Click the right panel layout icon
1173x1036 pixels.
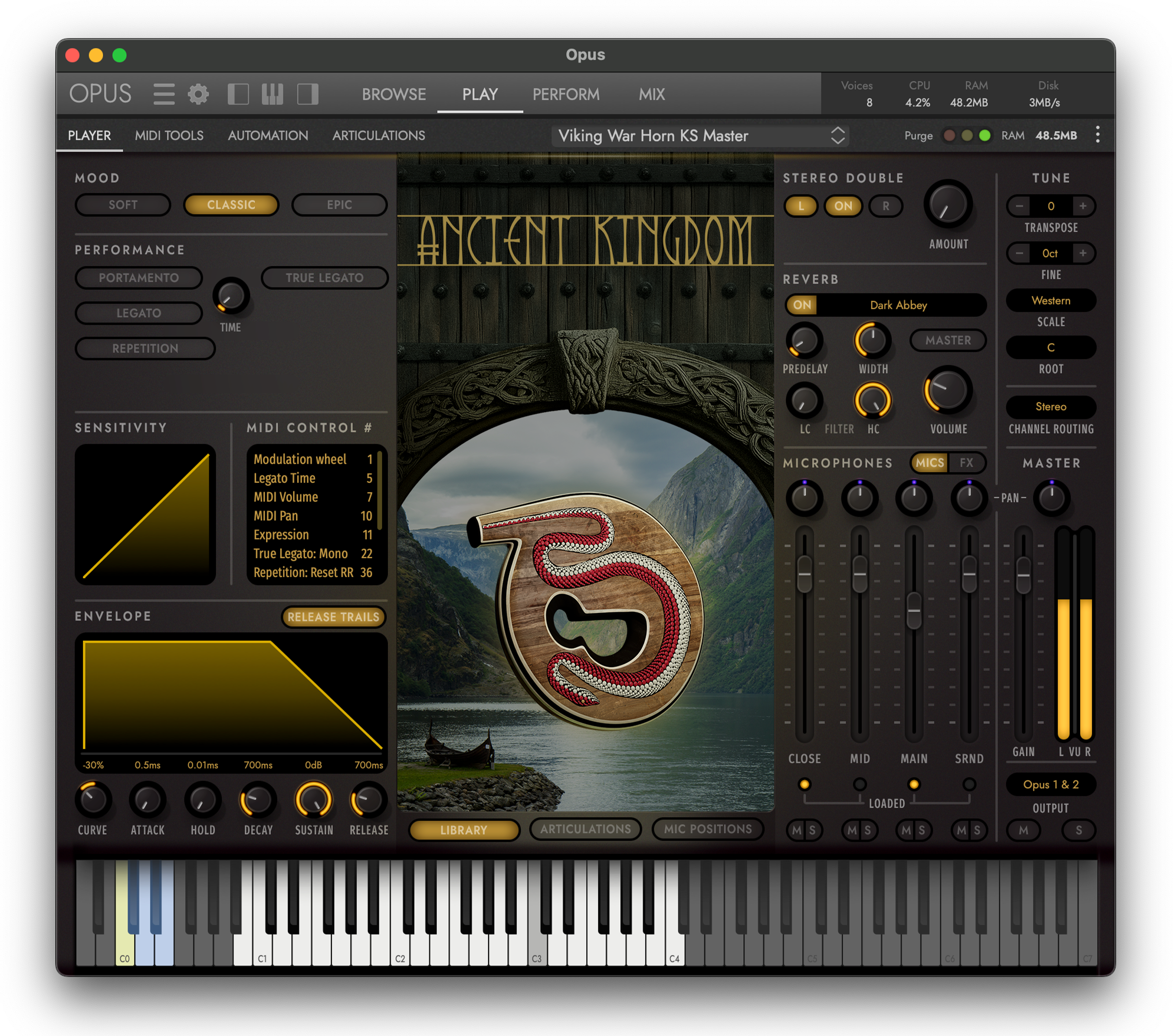tap(307, 93)
